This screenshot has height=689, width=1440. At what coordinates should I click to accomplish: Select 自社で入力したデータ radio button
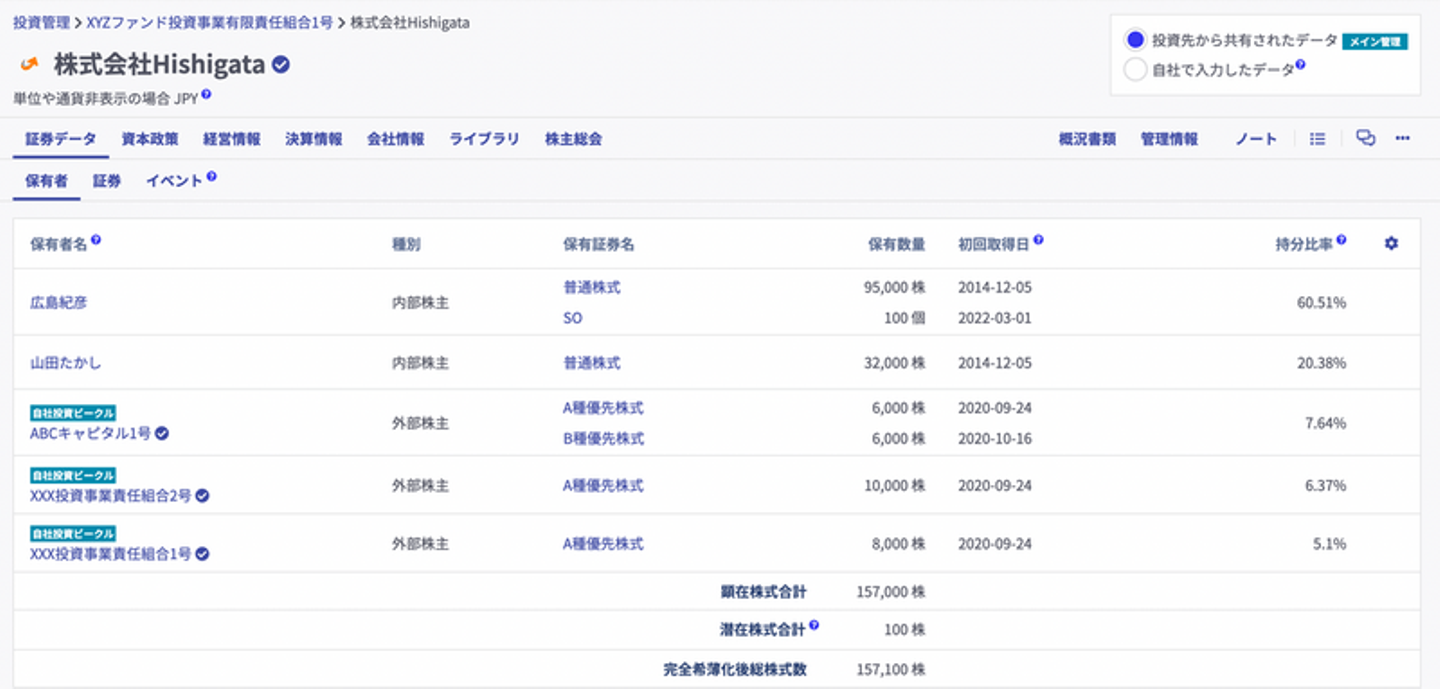pos(1134,70)
